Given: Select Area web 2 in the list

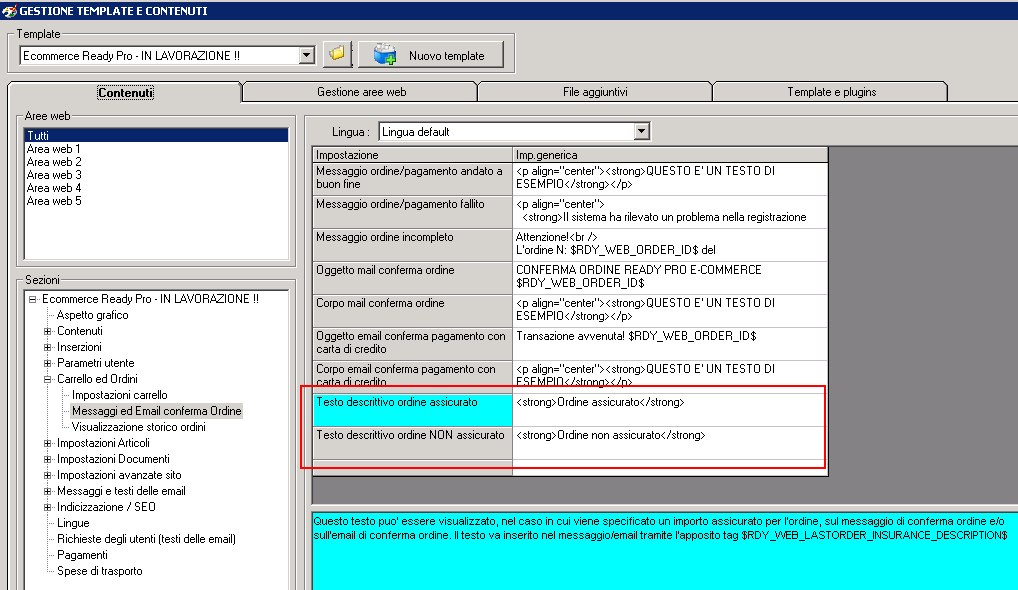Looking at the screenshot, I should tap(54, 162).
